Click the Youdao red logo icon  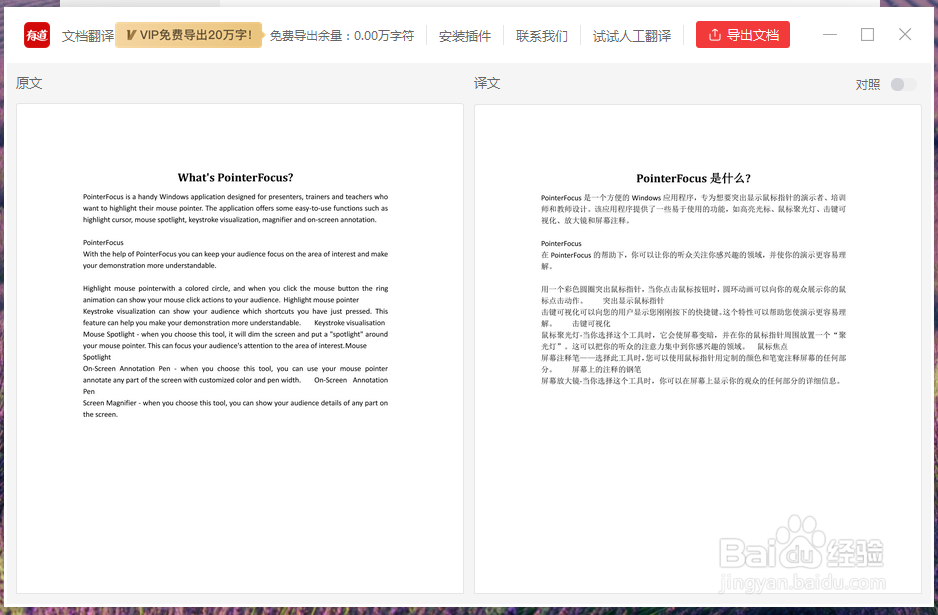(36, 35)
